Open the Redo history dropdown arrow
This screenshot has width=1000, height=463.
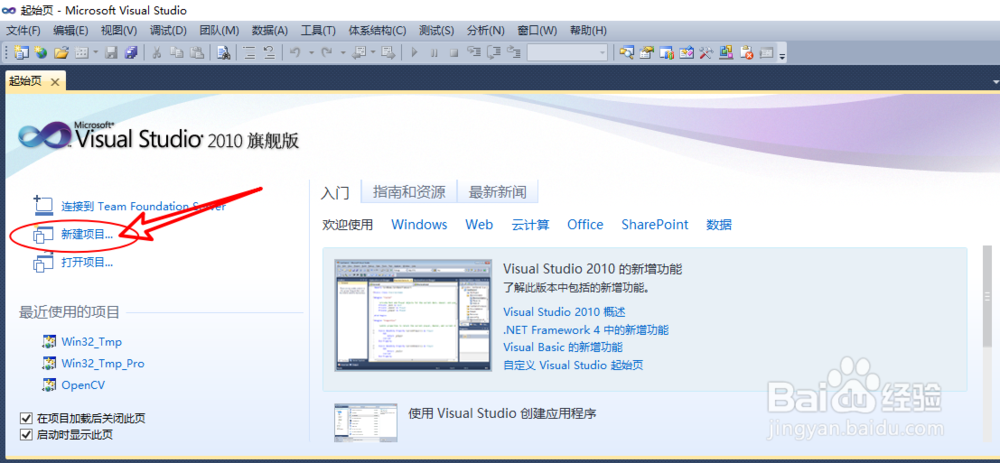(x=342, y=53)
